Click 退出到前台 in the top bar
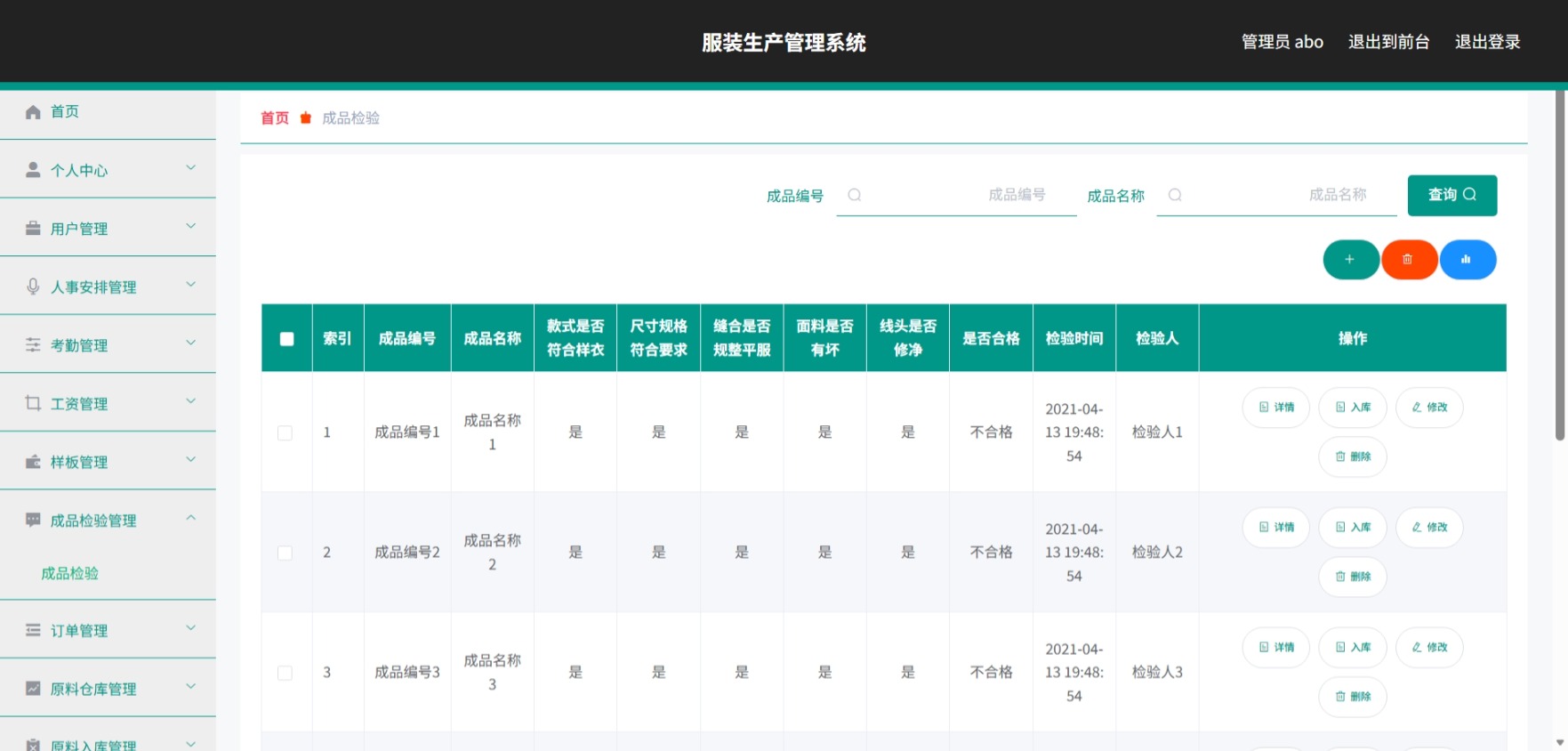Image resolution: width=1568 pixels, height=751 pixels. point(1388,42)
